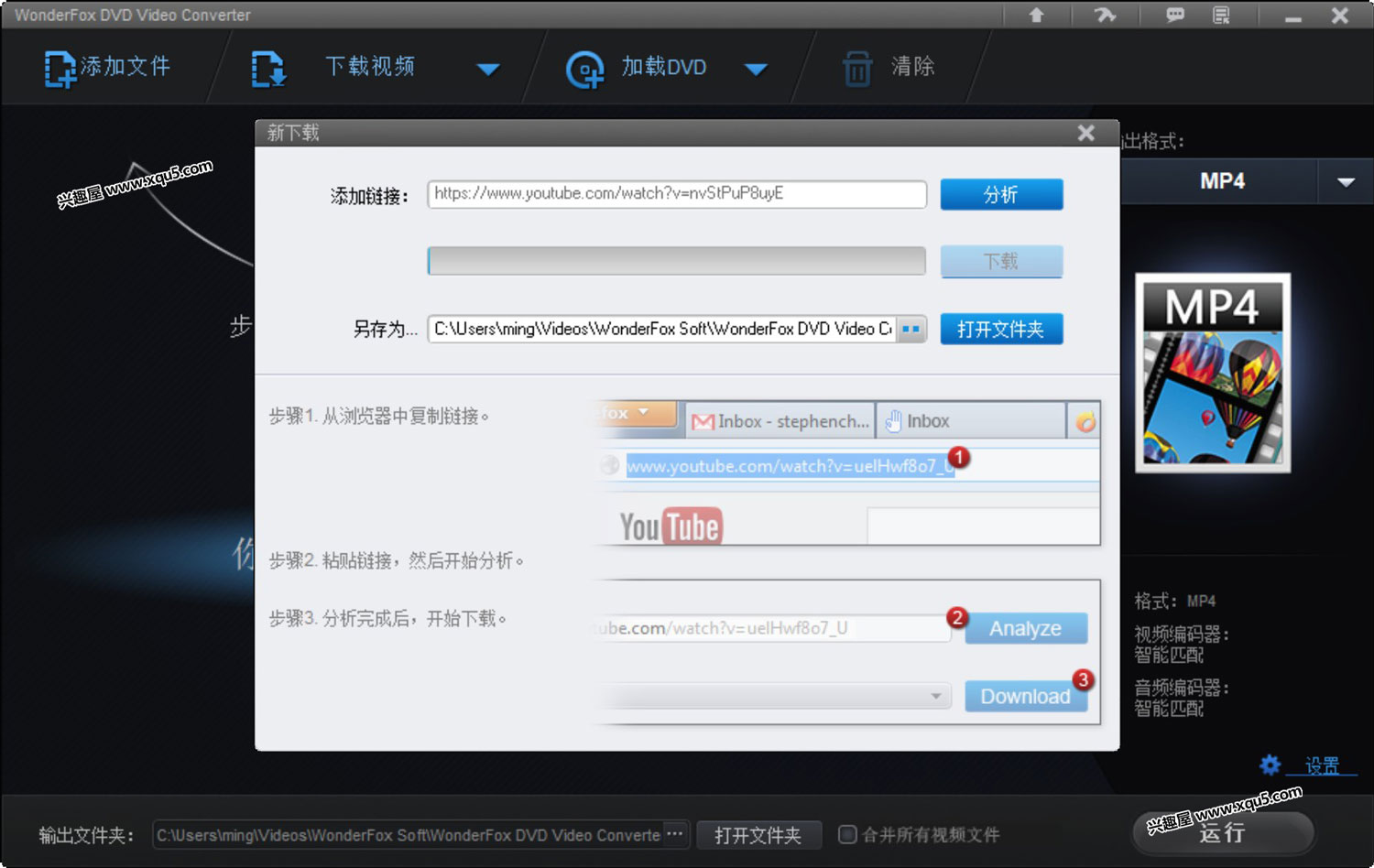Click the 音频编码器 label text
This screenshot has height=868, width=1374.
1182,688
